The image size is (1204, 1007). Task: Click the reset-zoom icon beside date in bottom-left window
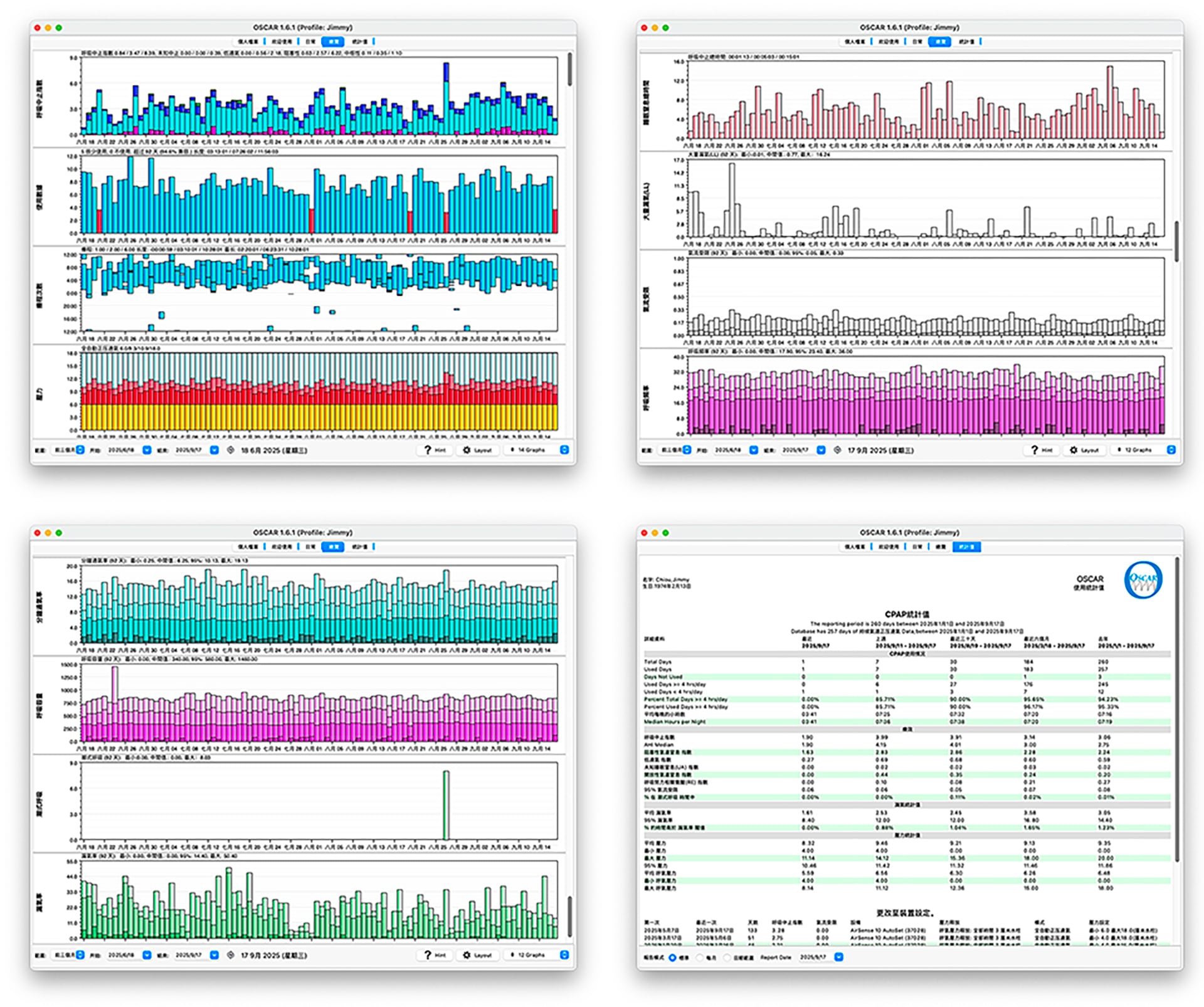[230, 955]
